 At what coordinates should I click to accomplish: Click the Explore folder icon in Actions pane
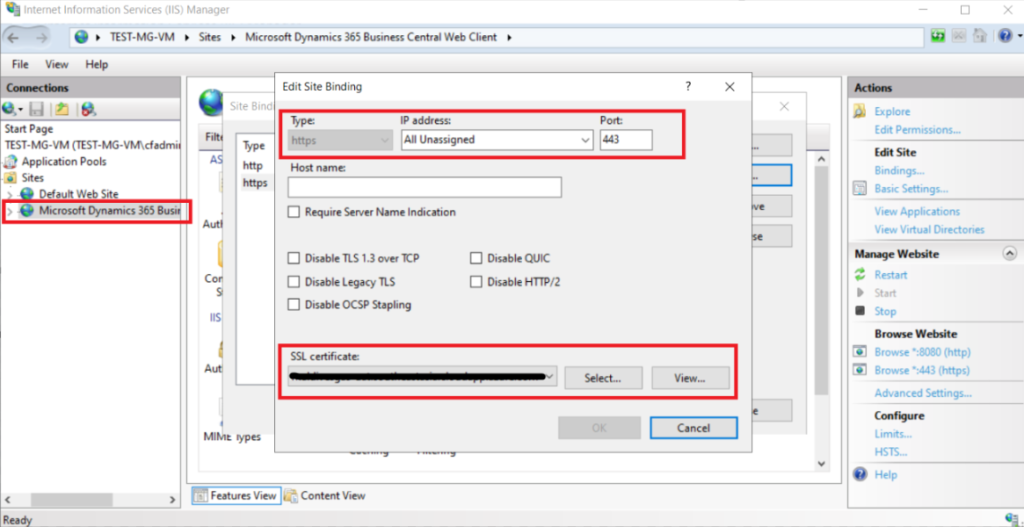coord(860,112)
